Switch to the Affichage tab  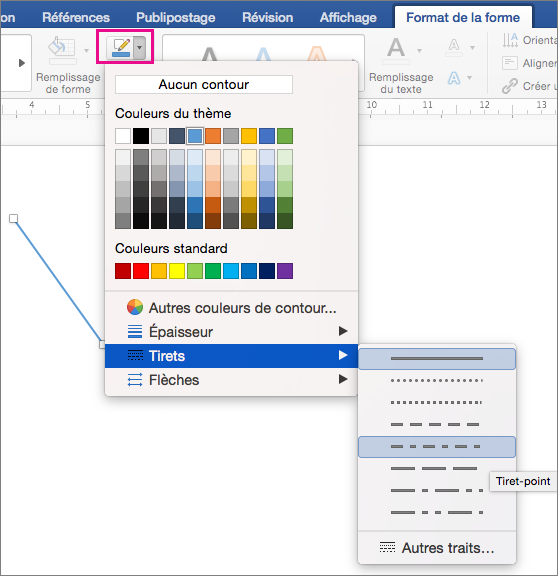(x=348, y=17)
